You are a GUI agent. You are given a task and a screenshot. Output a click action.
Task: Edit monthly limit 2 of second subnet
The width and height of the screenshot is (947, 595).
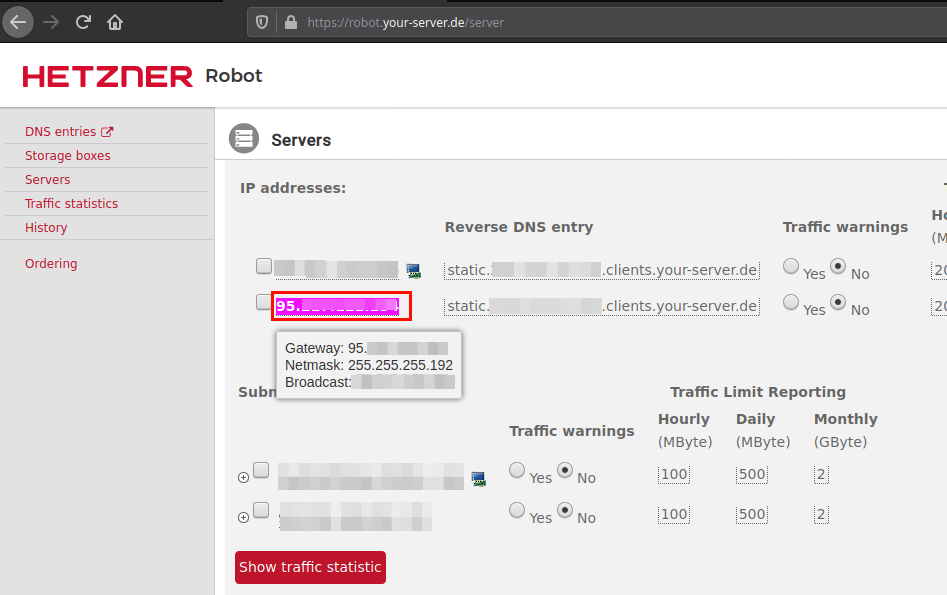pos(821,514)
